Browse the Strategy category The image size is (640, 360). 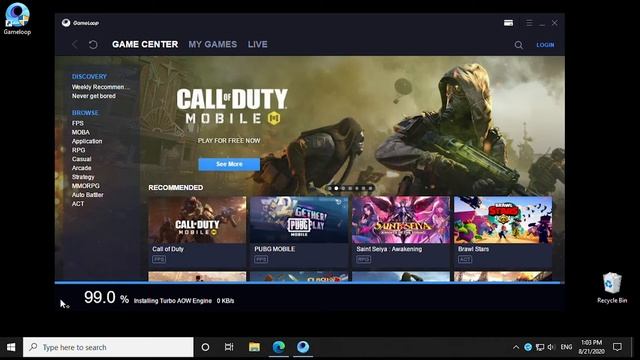[83, 177]
